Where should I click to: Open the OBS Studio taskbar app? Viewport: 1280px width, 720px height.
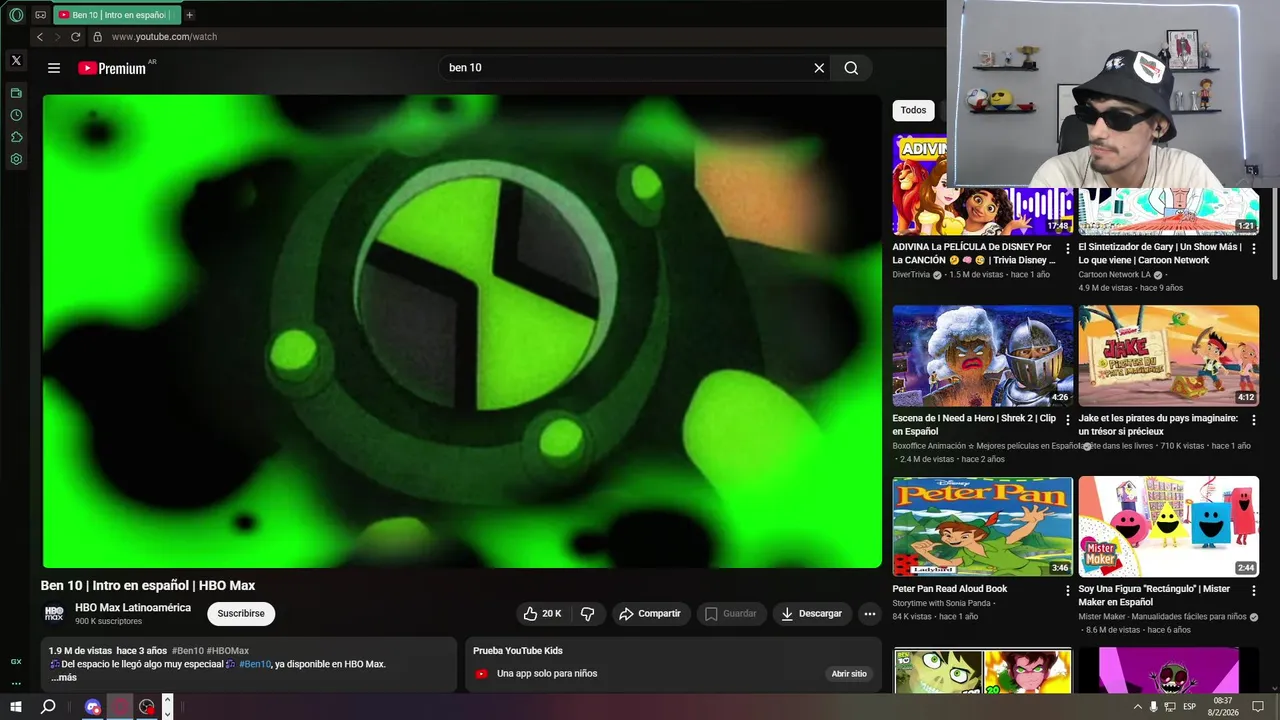147,707
